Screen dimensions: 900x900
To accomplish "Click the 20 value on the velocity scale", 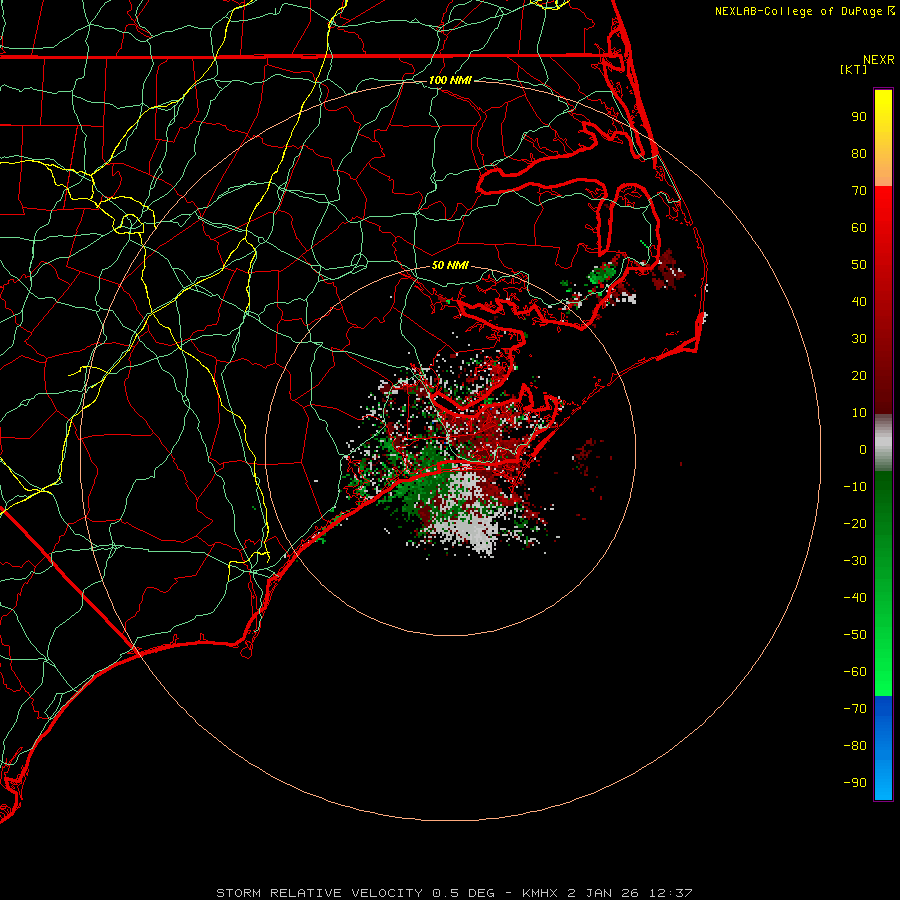I will tap(859, 376).
